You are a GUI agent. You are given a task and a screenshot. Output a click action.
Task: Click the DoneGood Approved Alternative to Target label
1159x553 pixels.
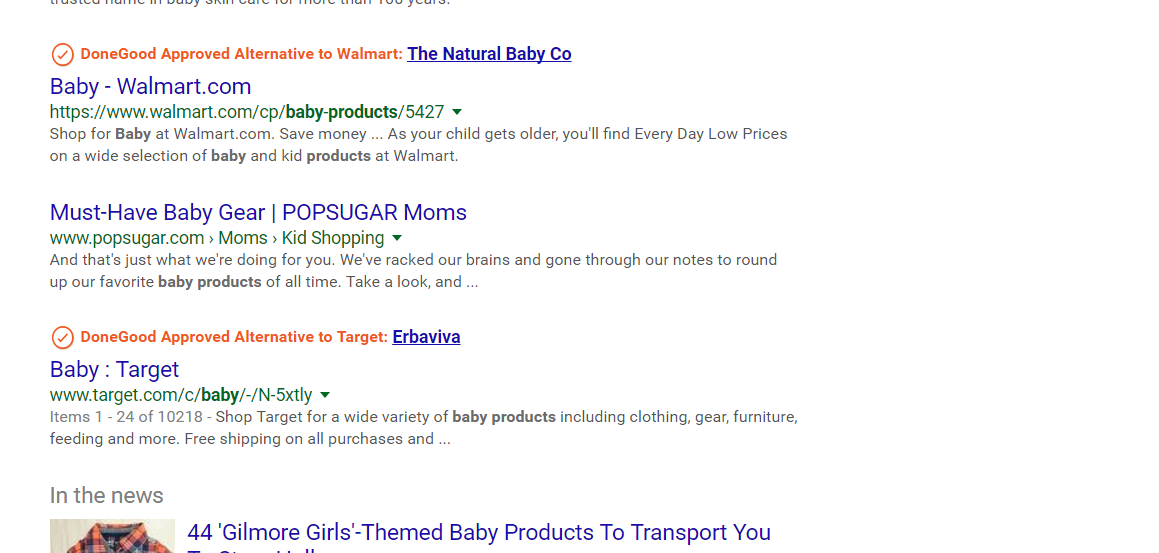point(234,337)
